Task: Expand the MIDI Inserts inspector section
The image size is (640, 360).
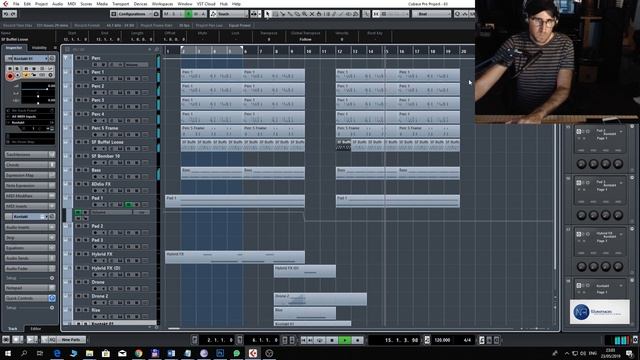Action: tap(30, 206)
